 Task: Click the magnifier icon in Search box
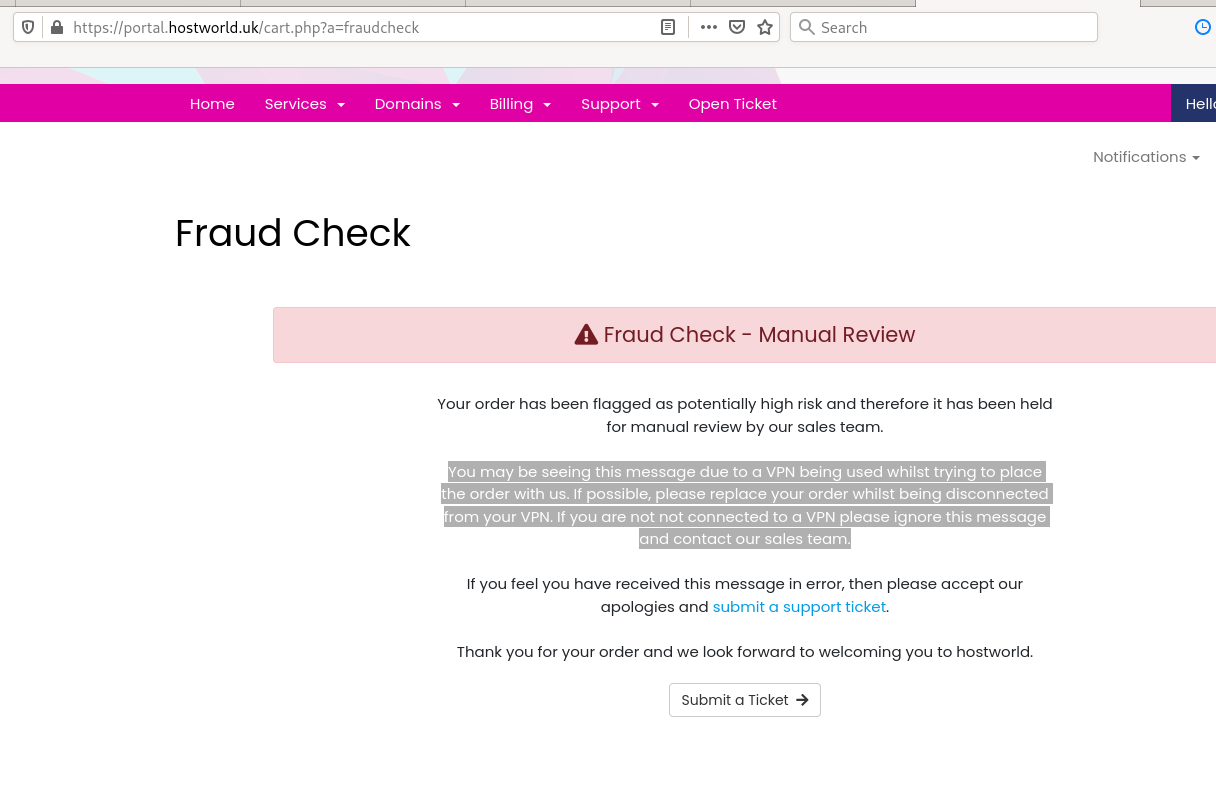807,27
